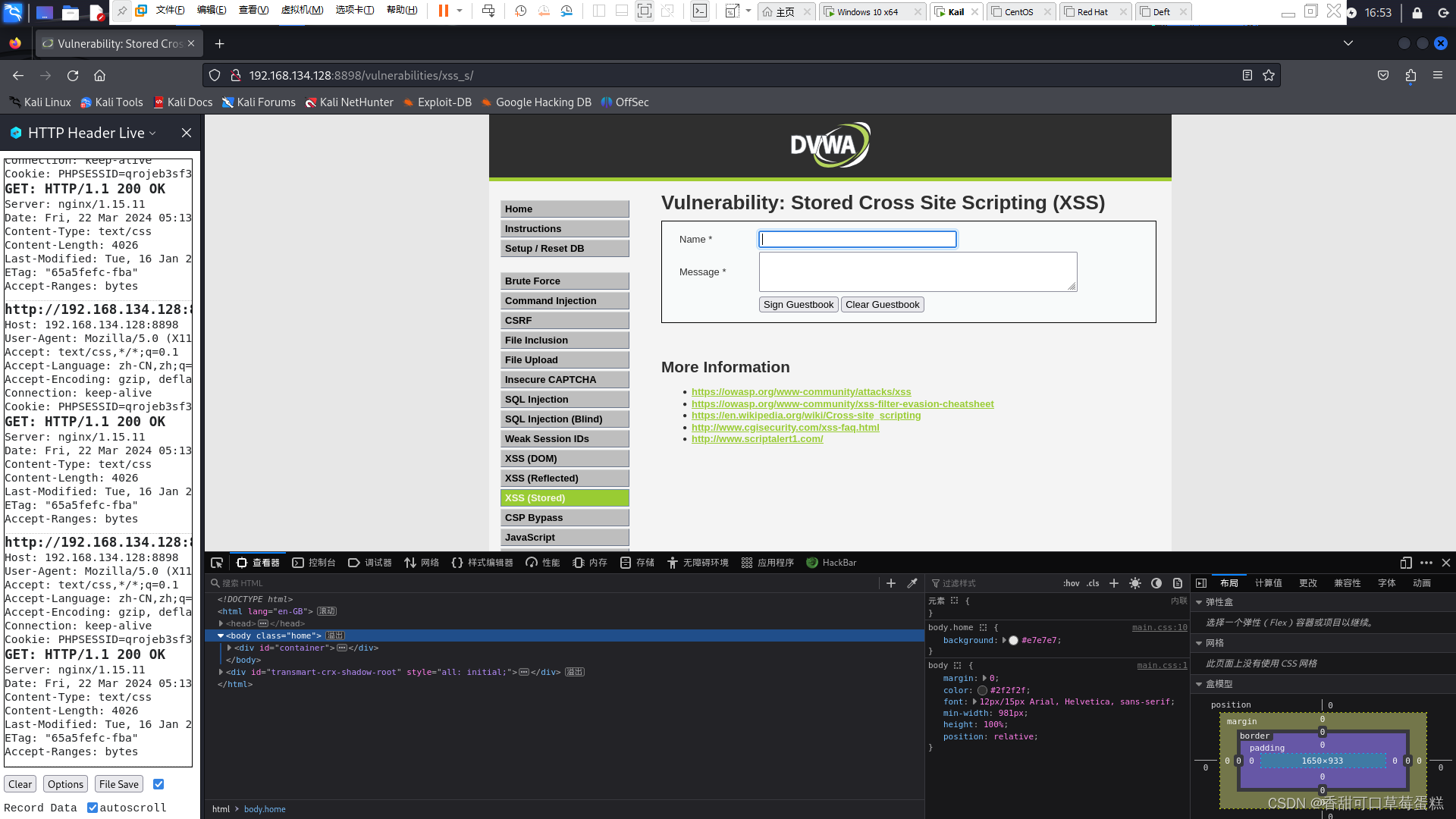Open the HackBar devtools panel

tap(831, 562)
